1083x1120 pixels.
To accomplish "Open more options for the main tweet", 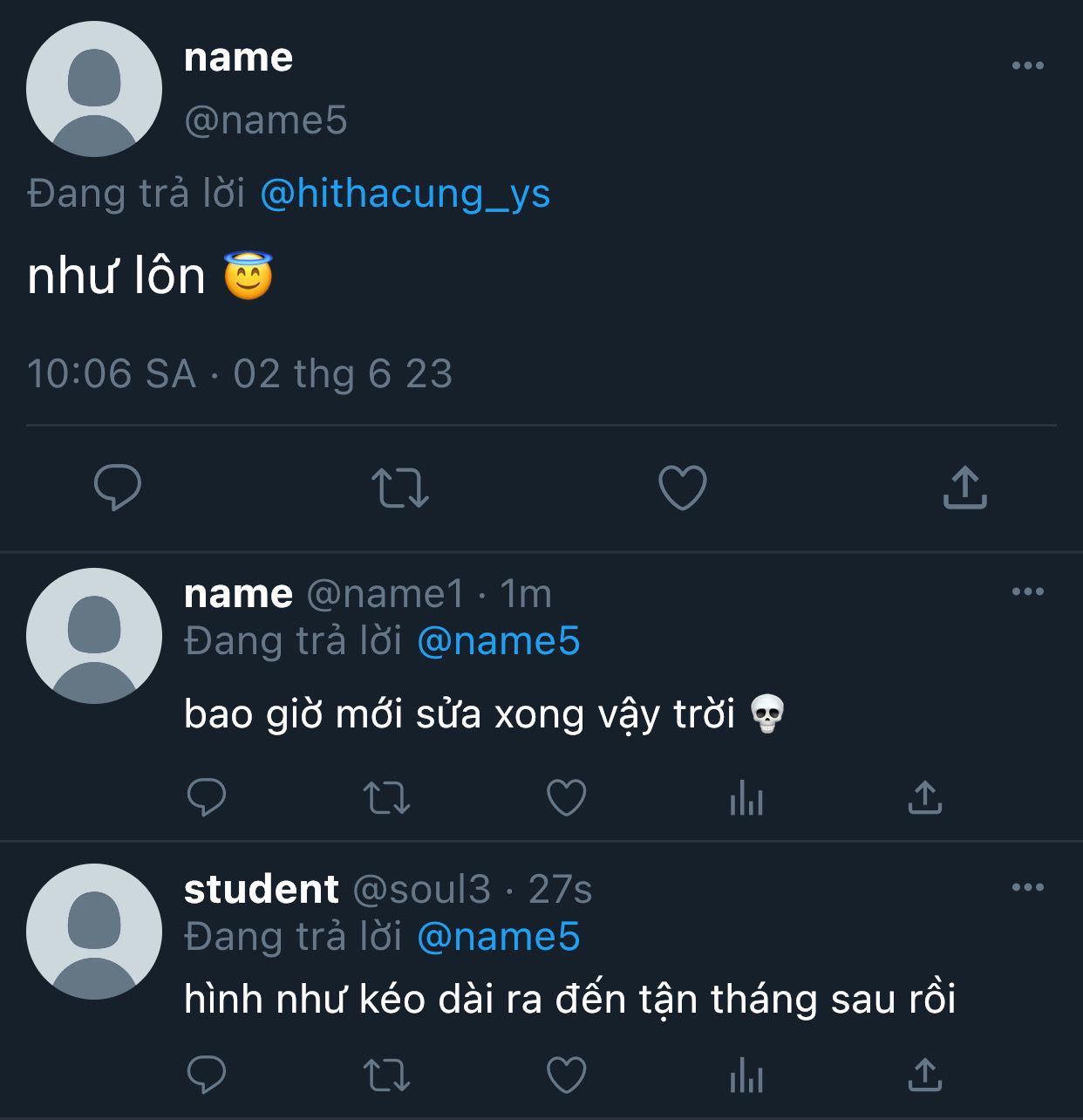I will [1027, 65].
